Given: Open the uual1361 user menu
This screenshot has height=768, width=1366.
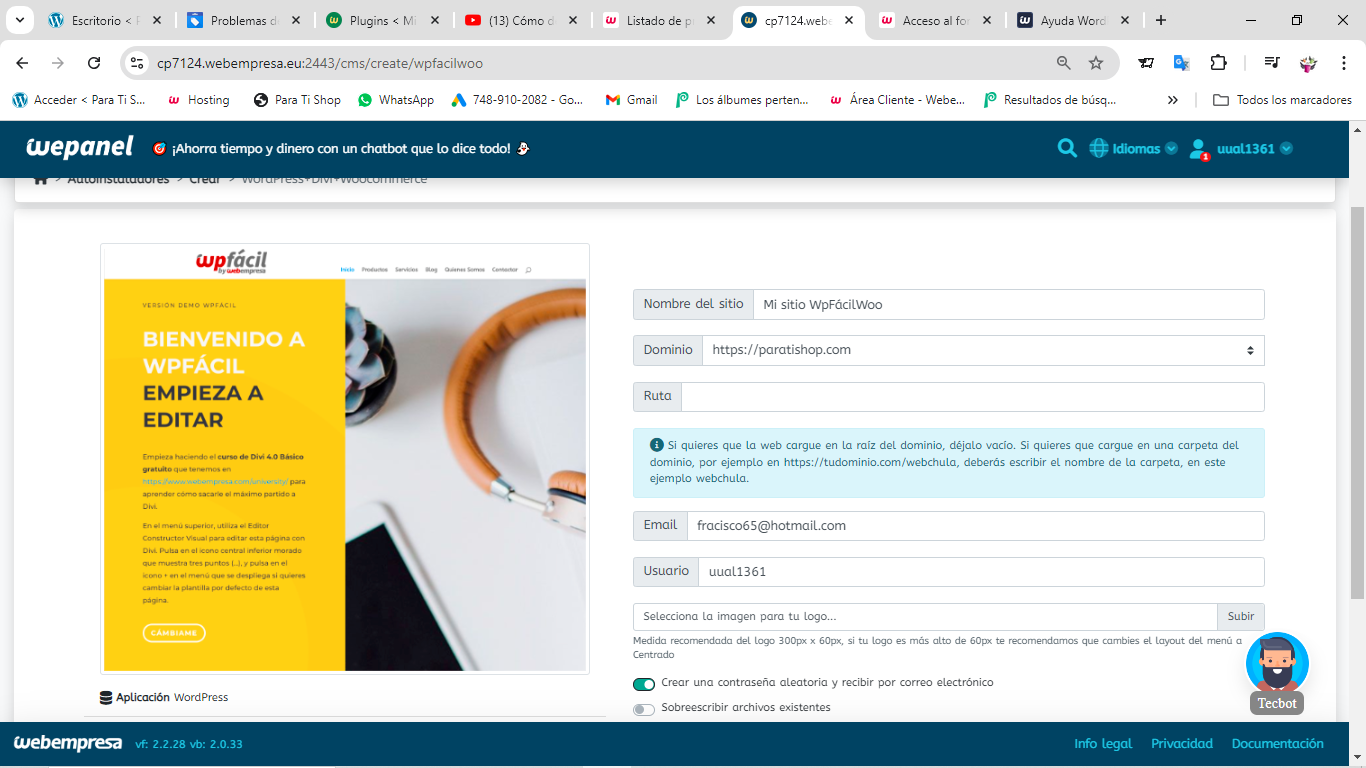Looking at the screenshot, I should (1241, 148).
